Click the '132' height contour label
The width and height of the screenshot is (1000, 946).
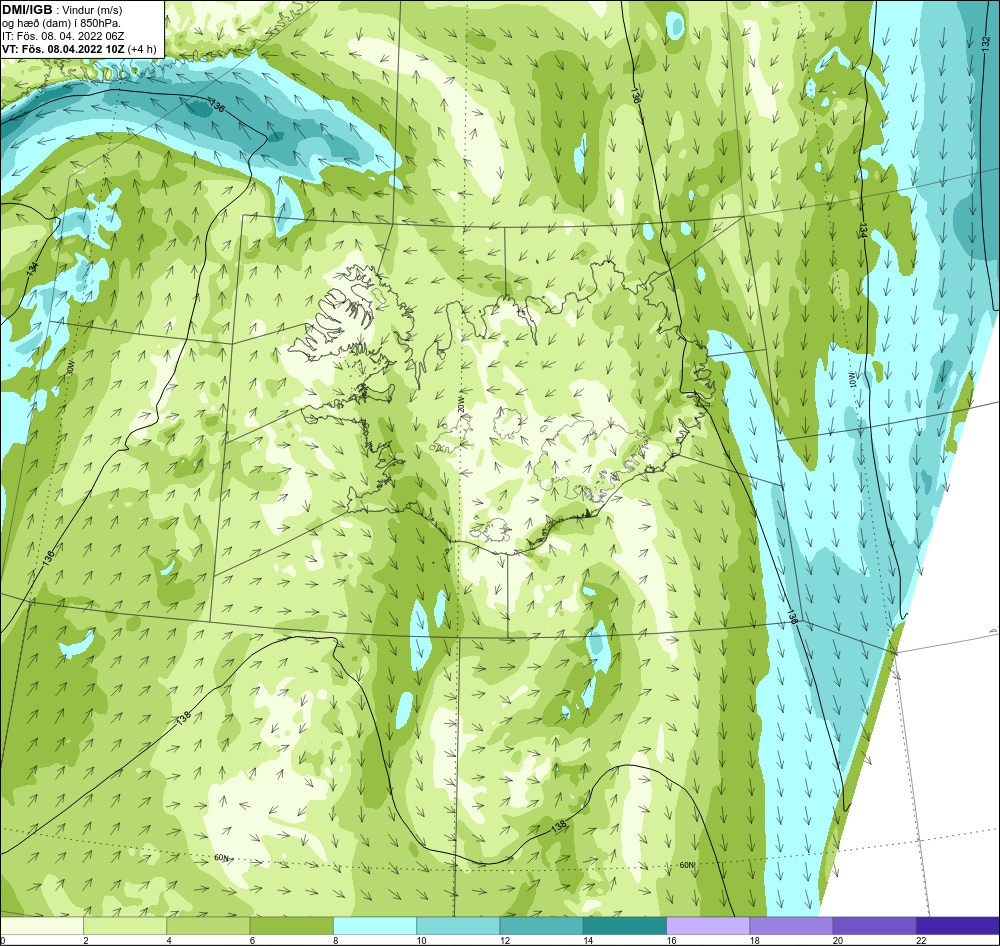986,44
